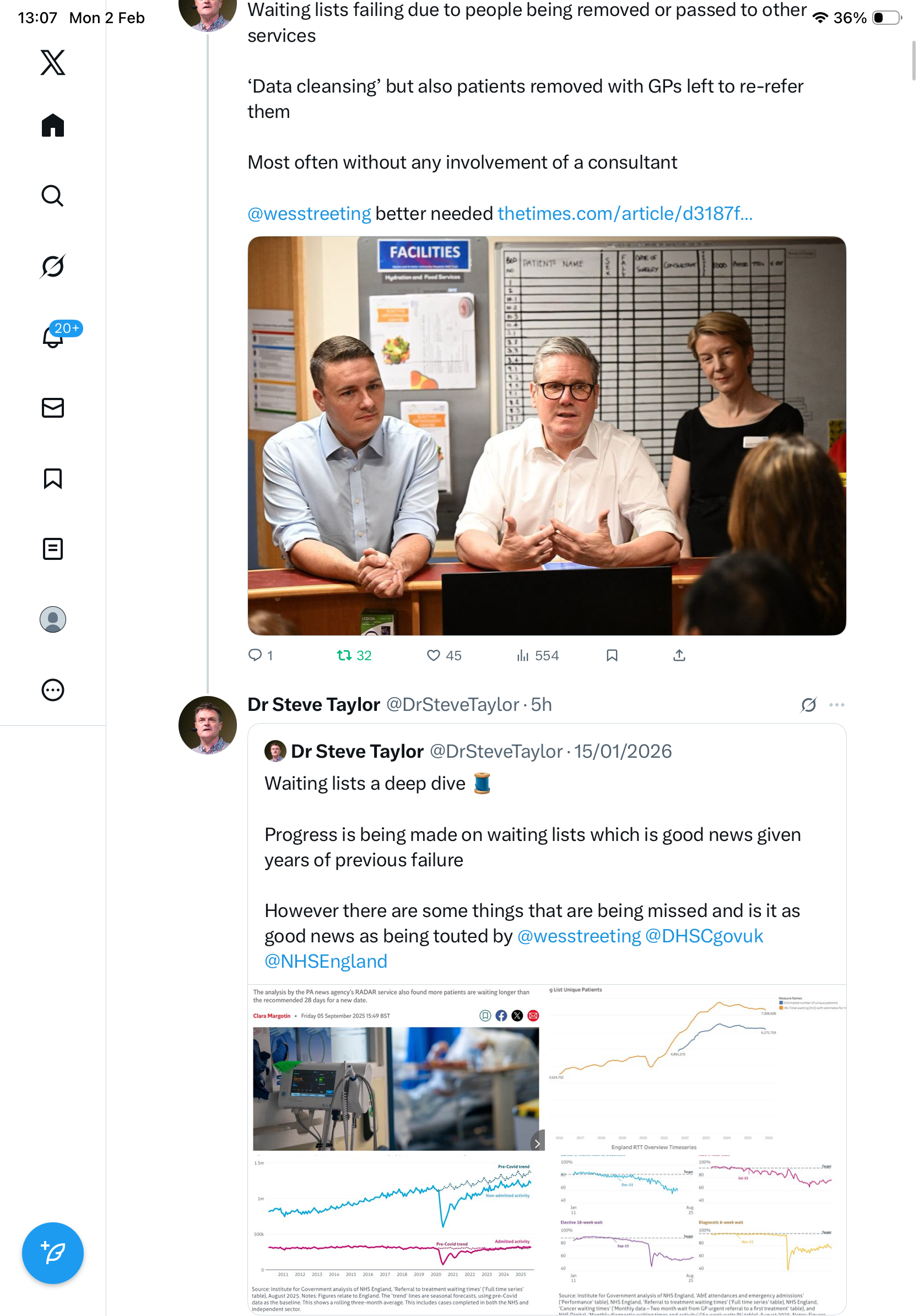Open Notifications bell with 20+ badge
The width and height of the screenshot is (919, 1316).
point(53,337)
